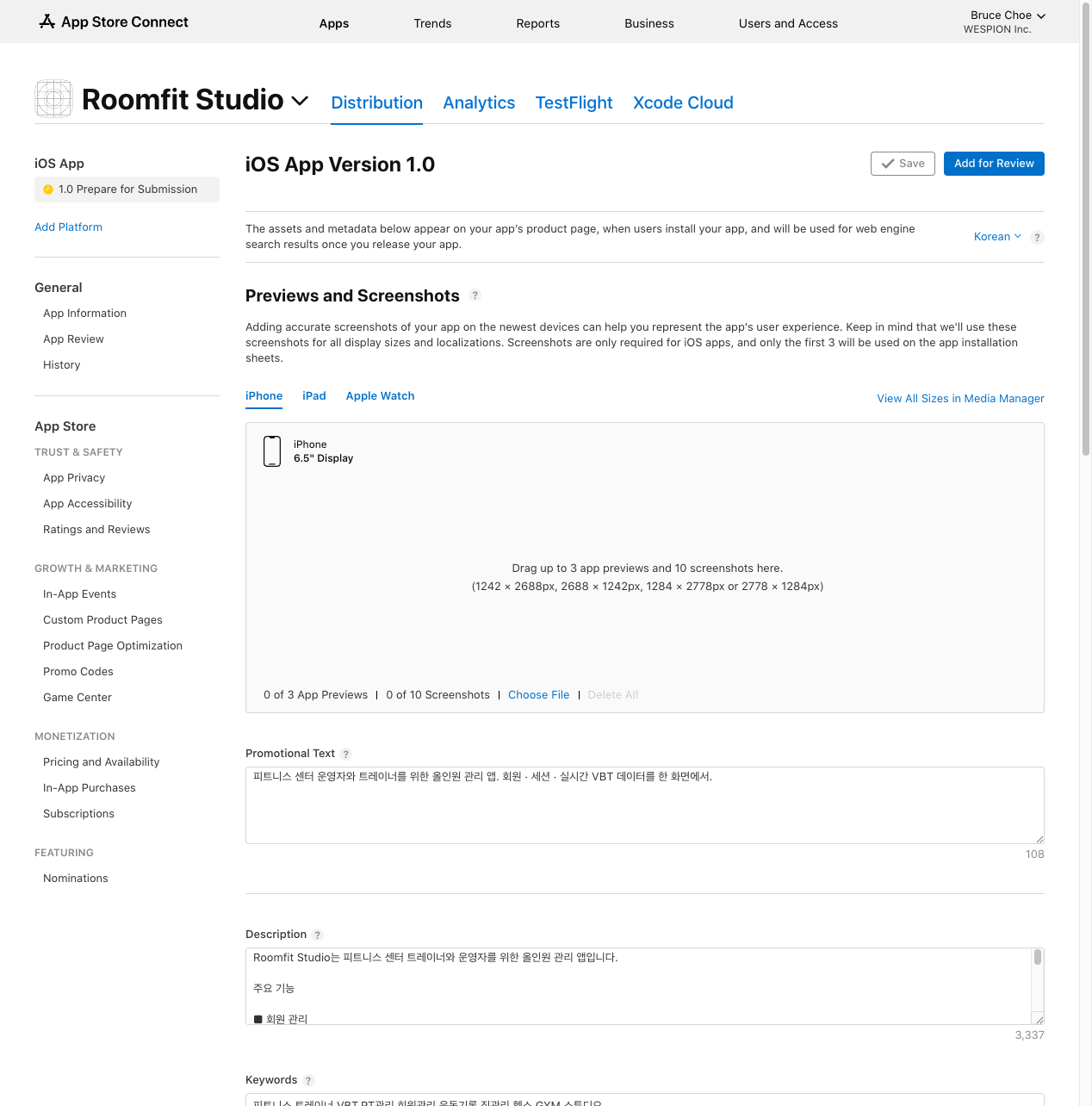Open the Bruce Choe account menu
This screenshot has height=1106, width=1092.
[1007, 16]
